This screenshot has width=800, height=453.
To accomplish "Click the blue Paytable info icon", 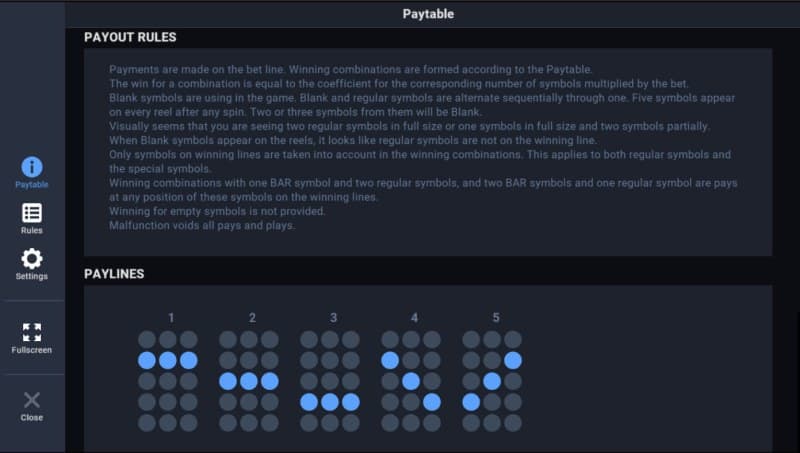I will 32,167.
